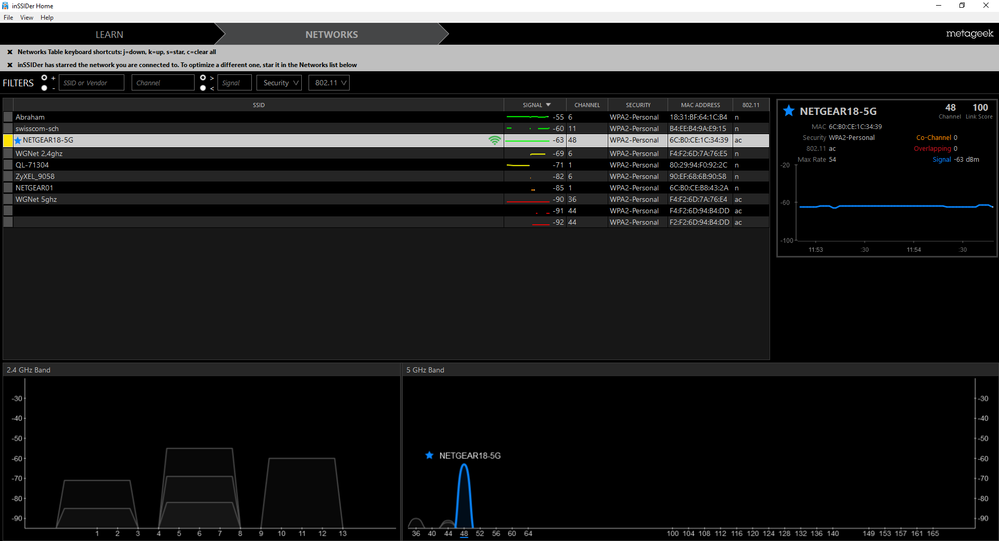Switch to the LEARN tab
The width and height of the screenshot is (999, 541).
click(110, 34)
